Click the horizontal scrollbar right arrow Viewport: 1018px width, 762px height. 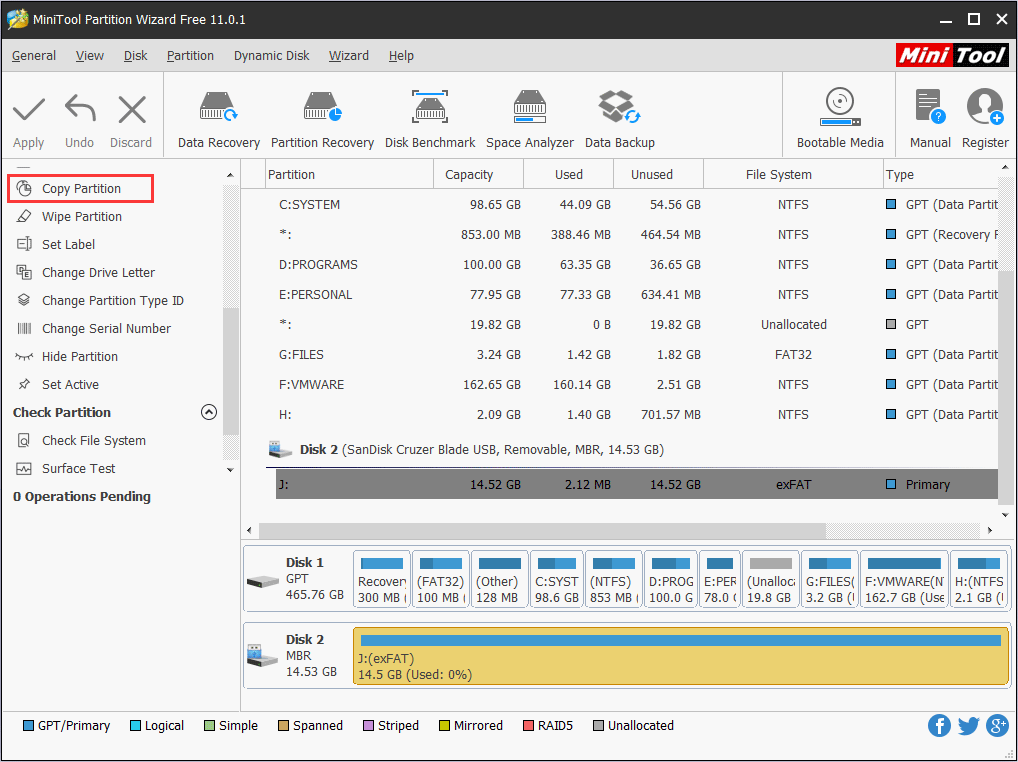point(989,530)
